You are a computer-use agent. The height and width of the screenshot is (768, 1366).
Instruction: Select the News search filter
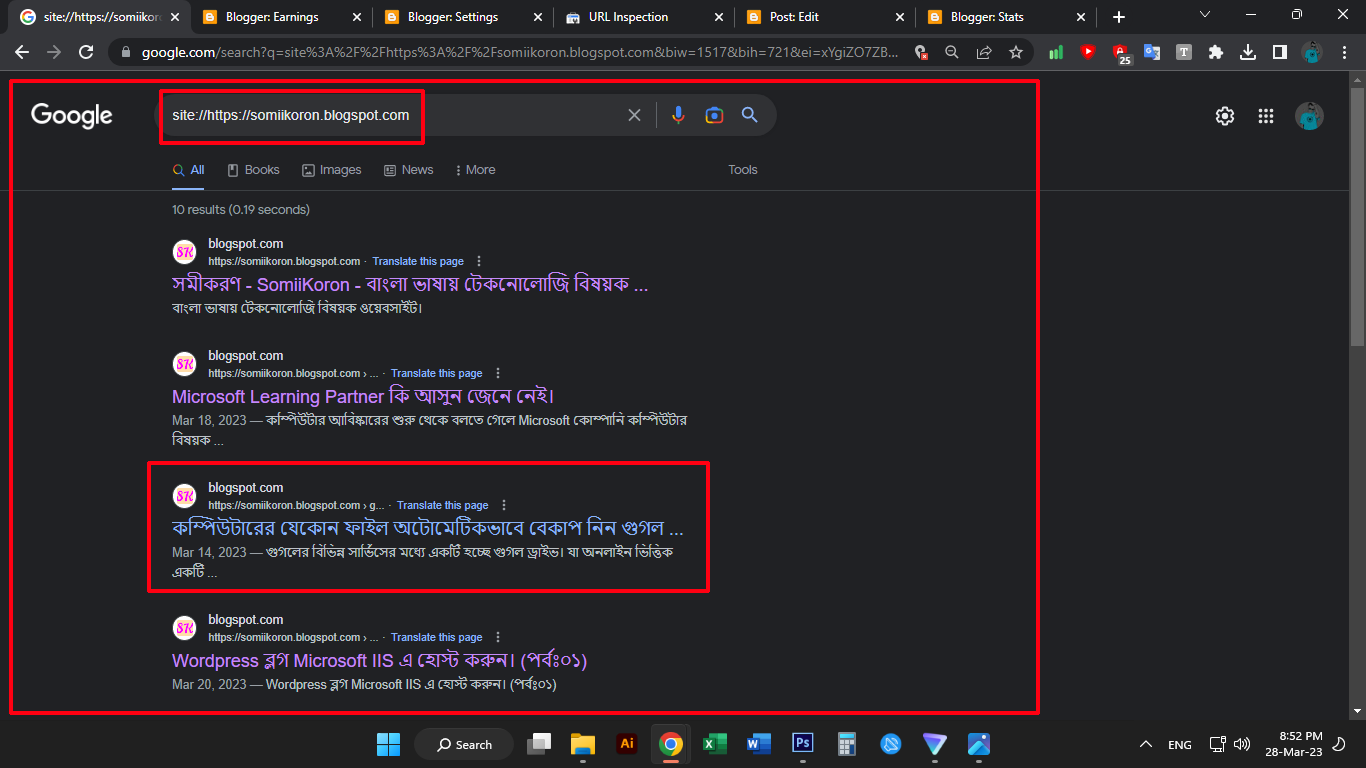[408, 170]
